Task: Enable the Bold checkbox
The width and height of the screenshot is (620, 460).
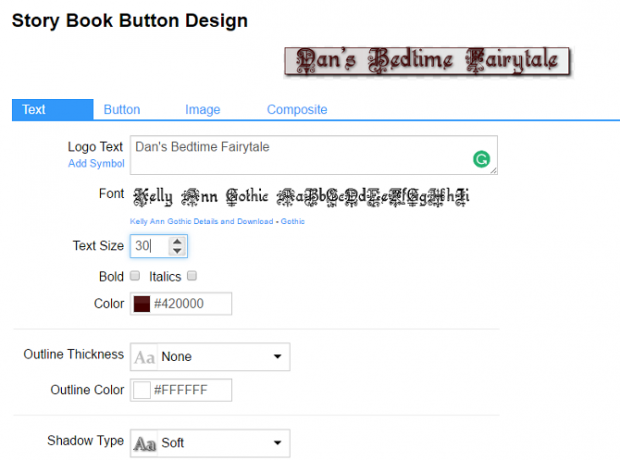Action: (x=135, y=275)
